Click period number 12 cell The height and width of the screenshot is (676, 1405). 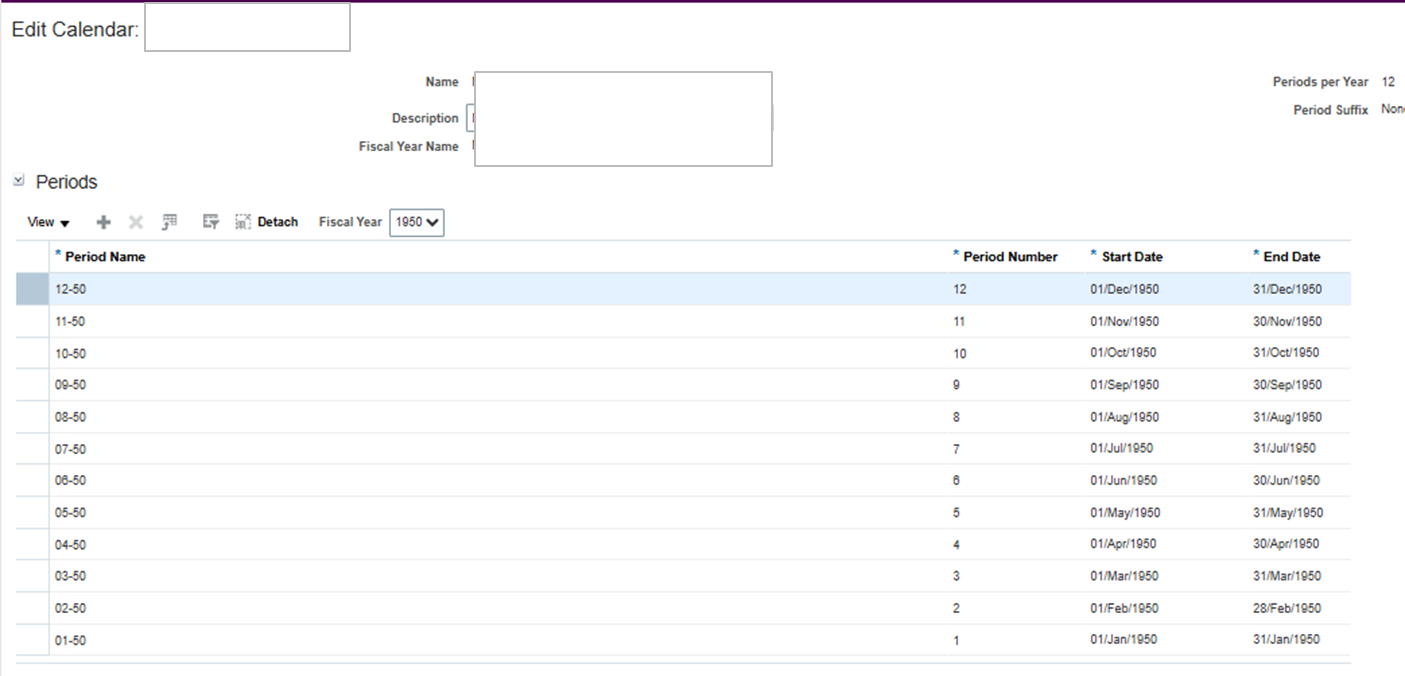960,289
